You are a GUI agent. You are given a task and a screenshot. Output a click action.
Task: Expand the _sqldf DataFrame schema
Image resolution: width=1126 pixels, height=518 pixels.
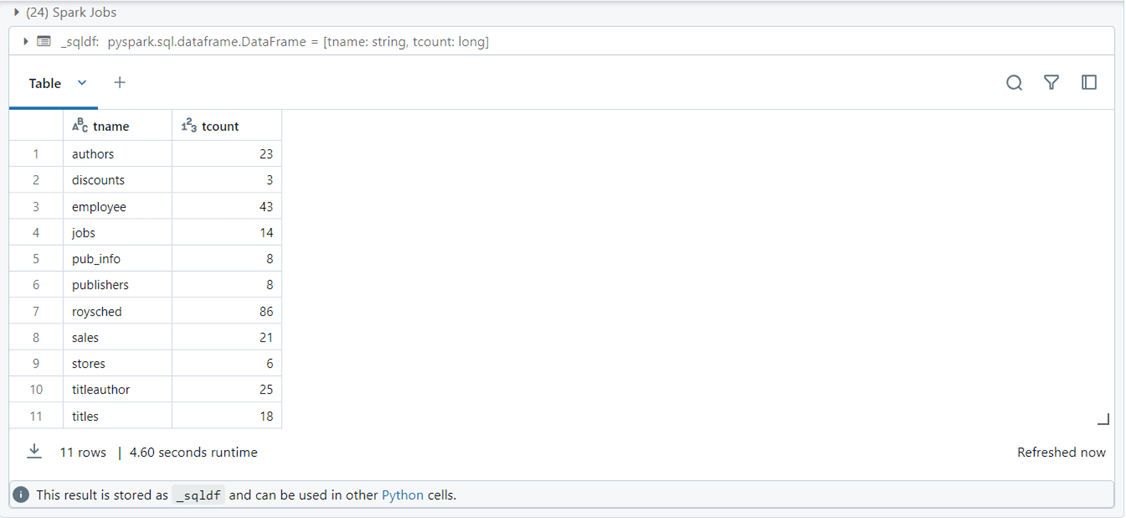(x=25, y=42)
